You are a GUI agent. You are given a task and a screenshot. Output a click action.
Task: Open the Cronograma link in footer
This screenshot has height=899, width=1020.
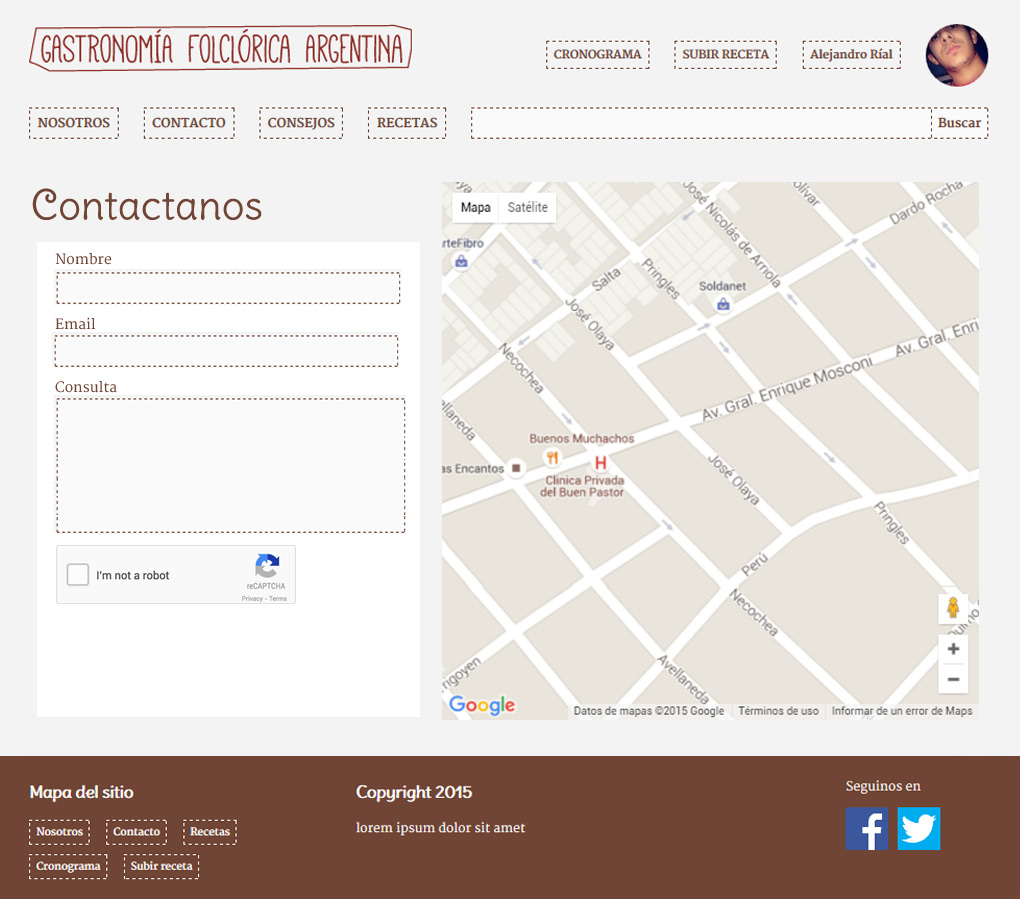pyautogui.click(x=68, y=866)
